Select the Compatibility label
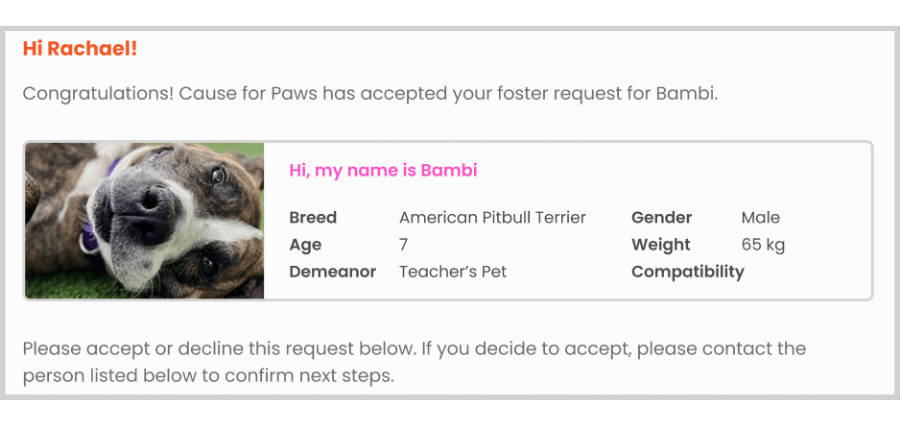The height and width of the screenshot is (427, 900). (688, 271)
